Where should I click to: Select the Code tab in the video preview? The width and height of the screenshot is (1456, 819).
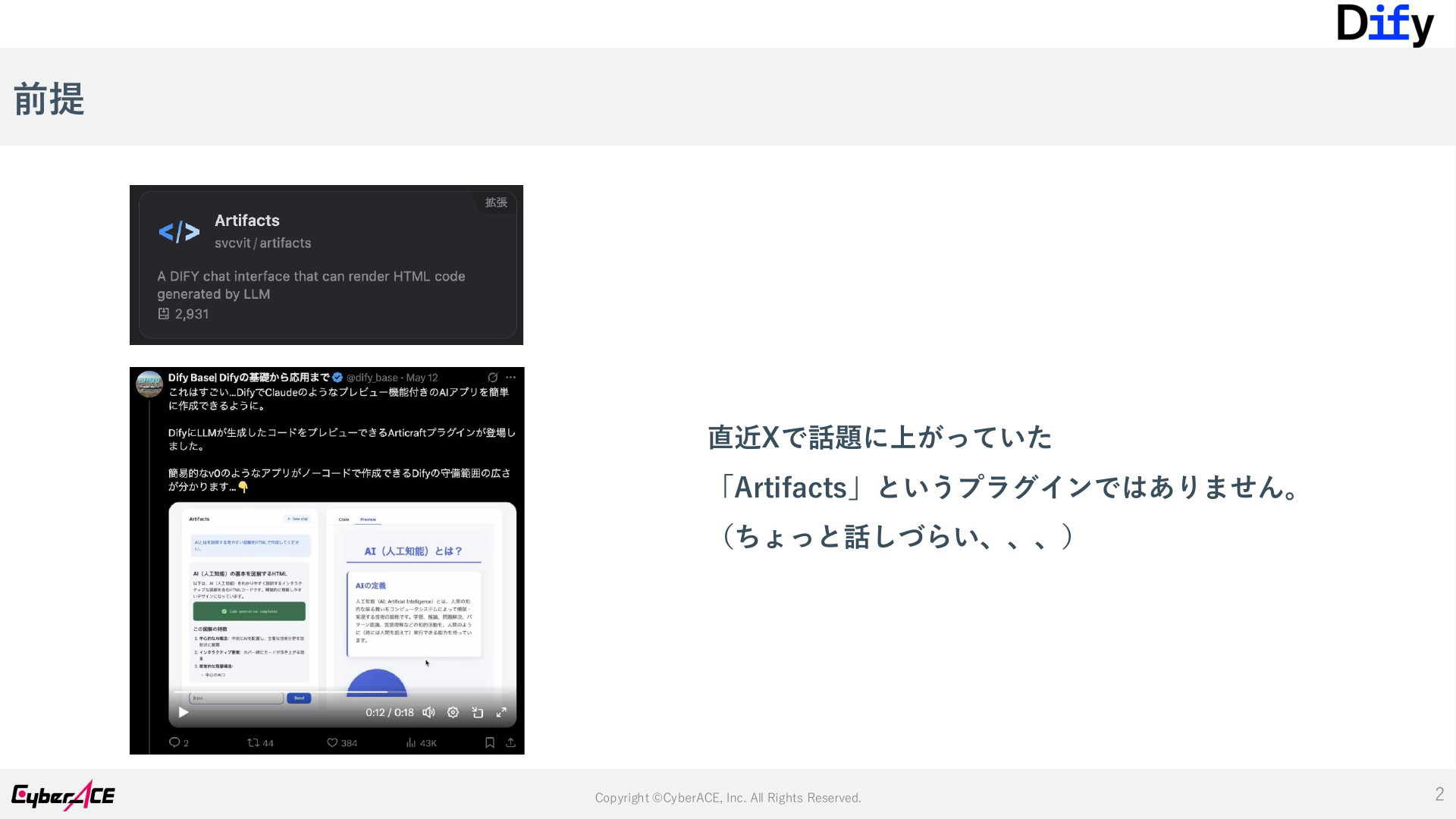pos(344,519)
